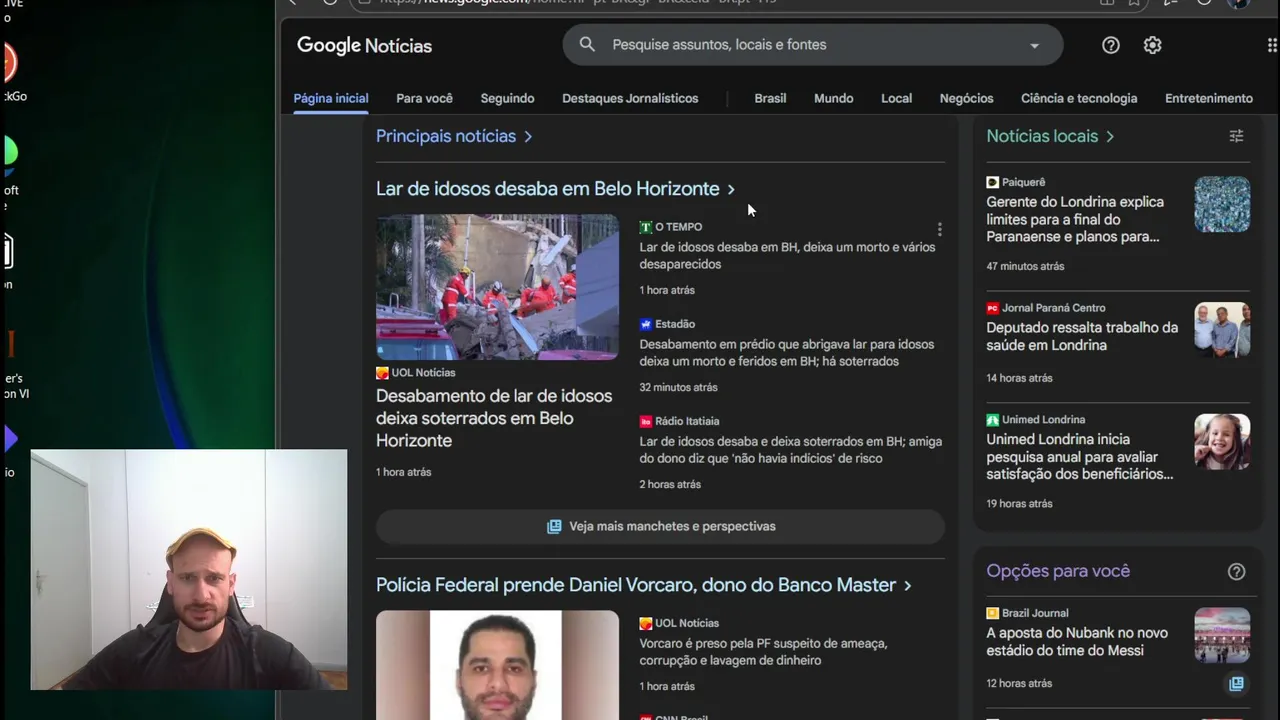Open 'Deputado ressalta trabalho da saúde' article
This screenshot has width=1280, height=720.
pyautogui.click(x=1082, y=336)
